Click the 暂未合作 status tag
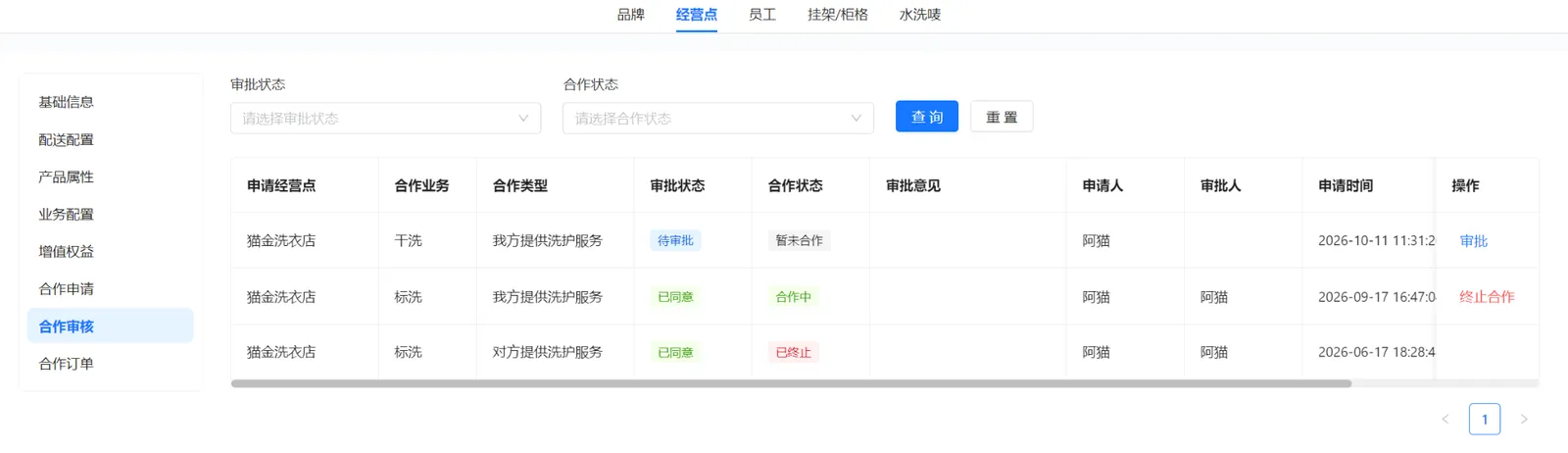1568x453 pixels. [x=800, y=240]
